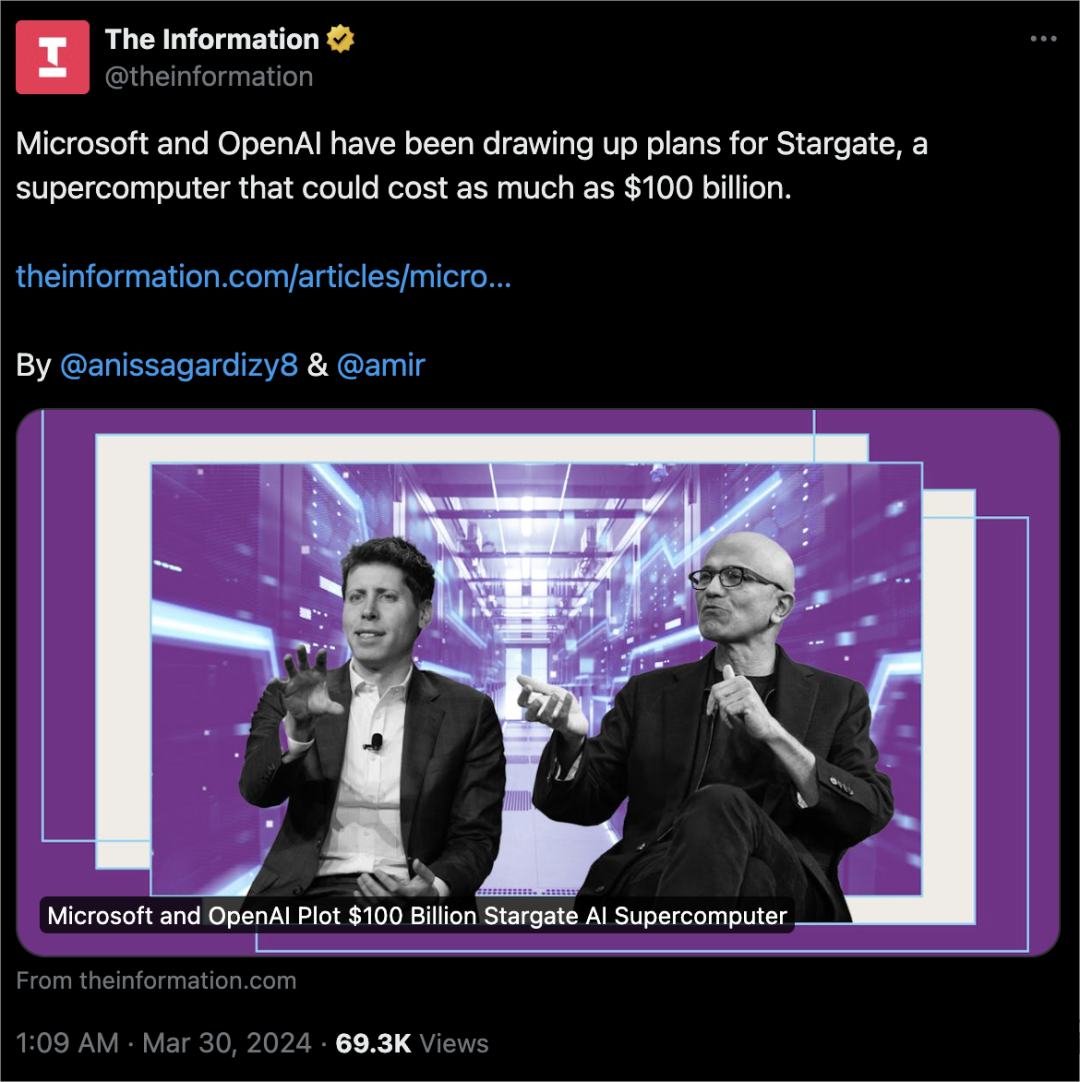View the 69.3K view count
The height and width of the screenshot is (1082, 1080).
coord(373,1043)
